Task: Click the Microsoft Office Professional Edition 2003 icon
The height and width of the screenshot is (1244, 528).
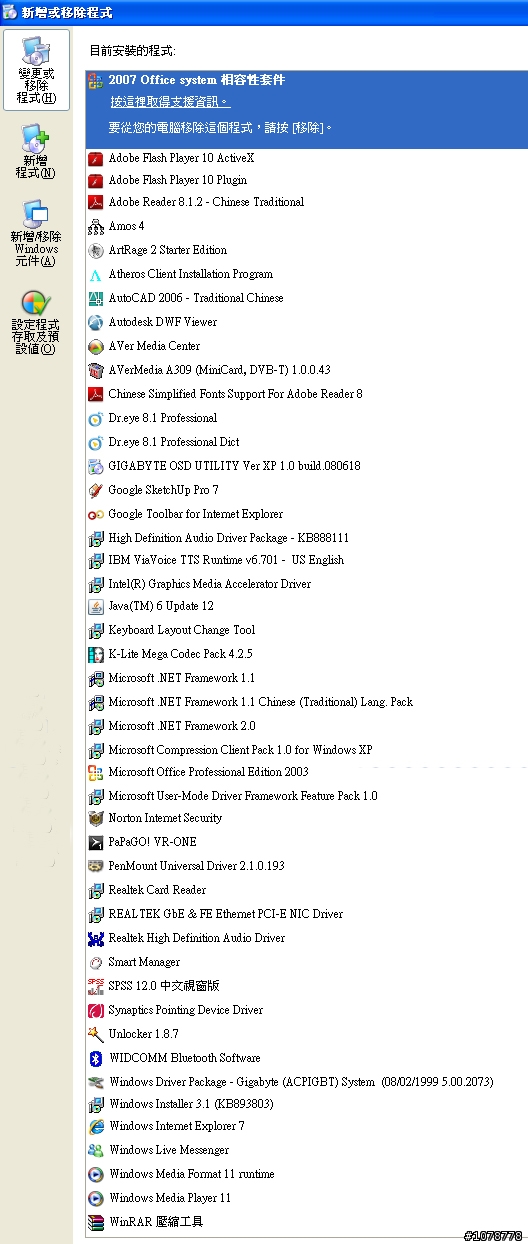Action: (96, 772)
